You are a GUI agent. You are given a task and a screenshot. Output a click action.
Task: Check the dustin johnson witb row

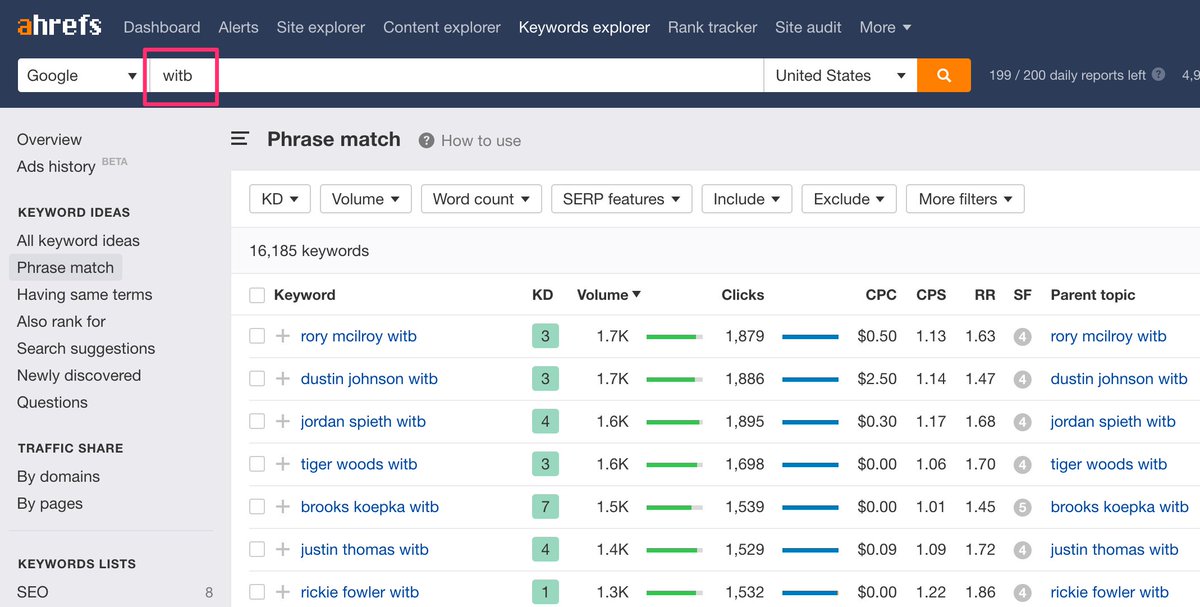point(257,379)
